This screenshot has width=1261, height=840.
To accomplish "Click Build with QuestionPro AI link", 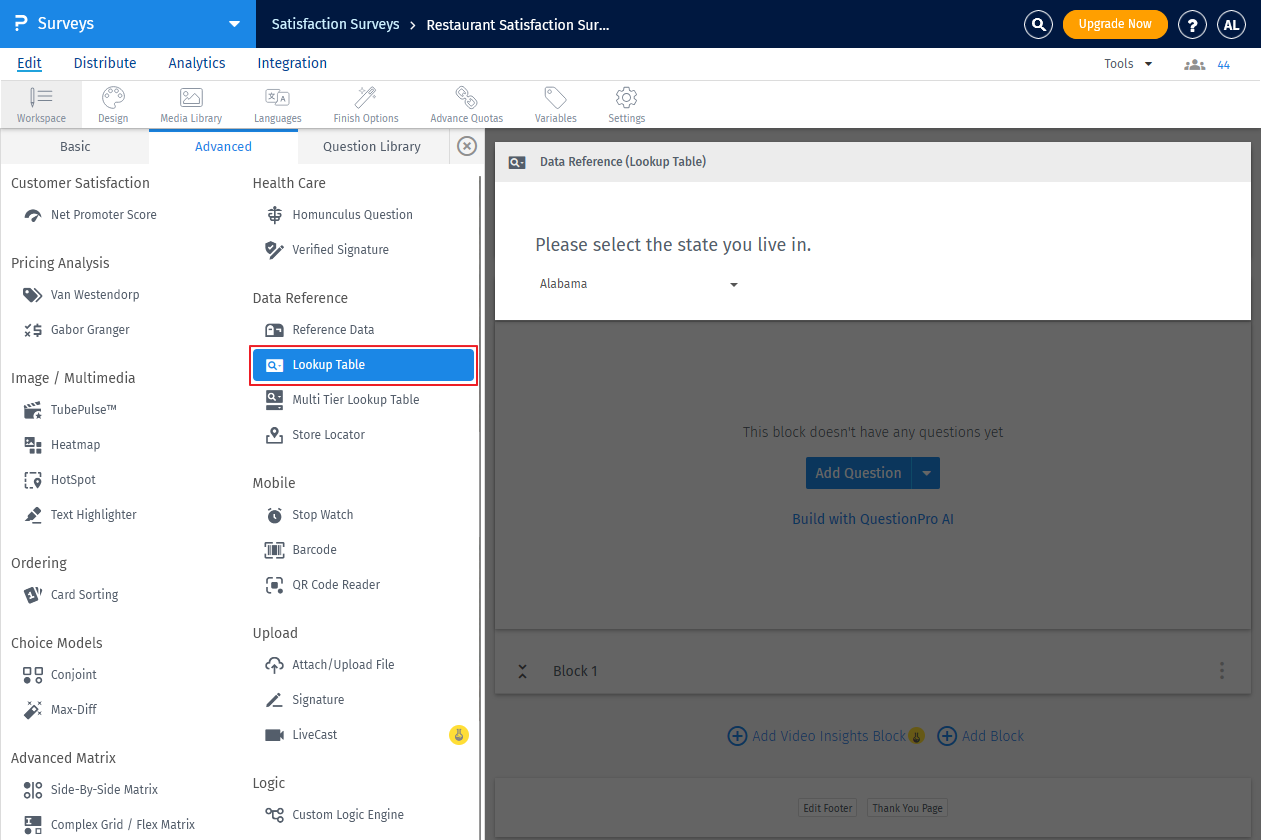I will tap(872, 519).
